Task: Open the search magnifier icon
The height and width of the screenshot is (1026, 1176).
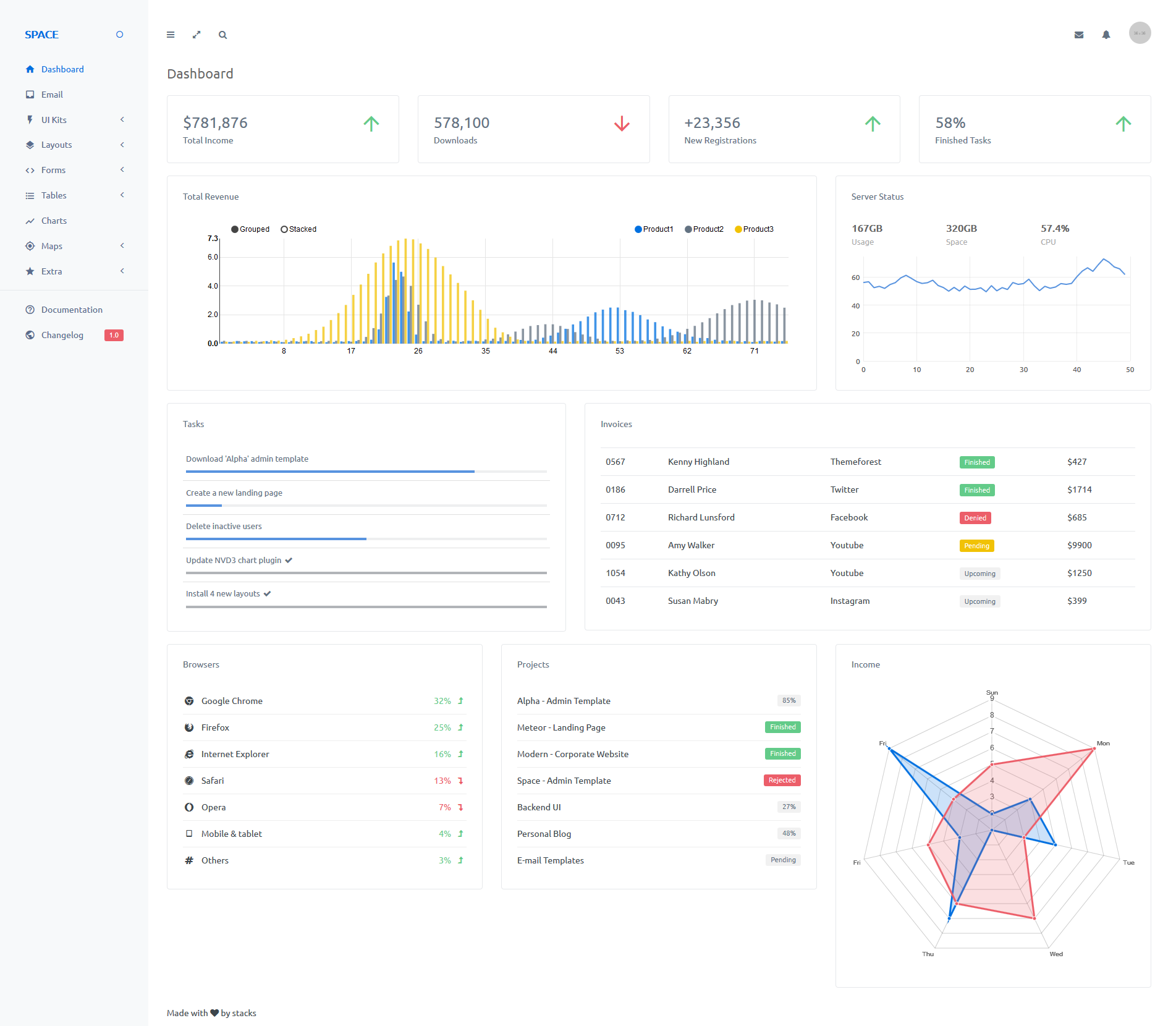Action: click(x=222, y=35)
